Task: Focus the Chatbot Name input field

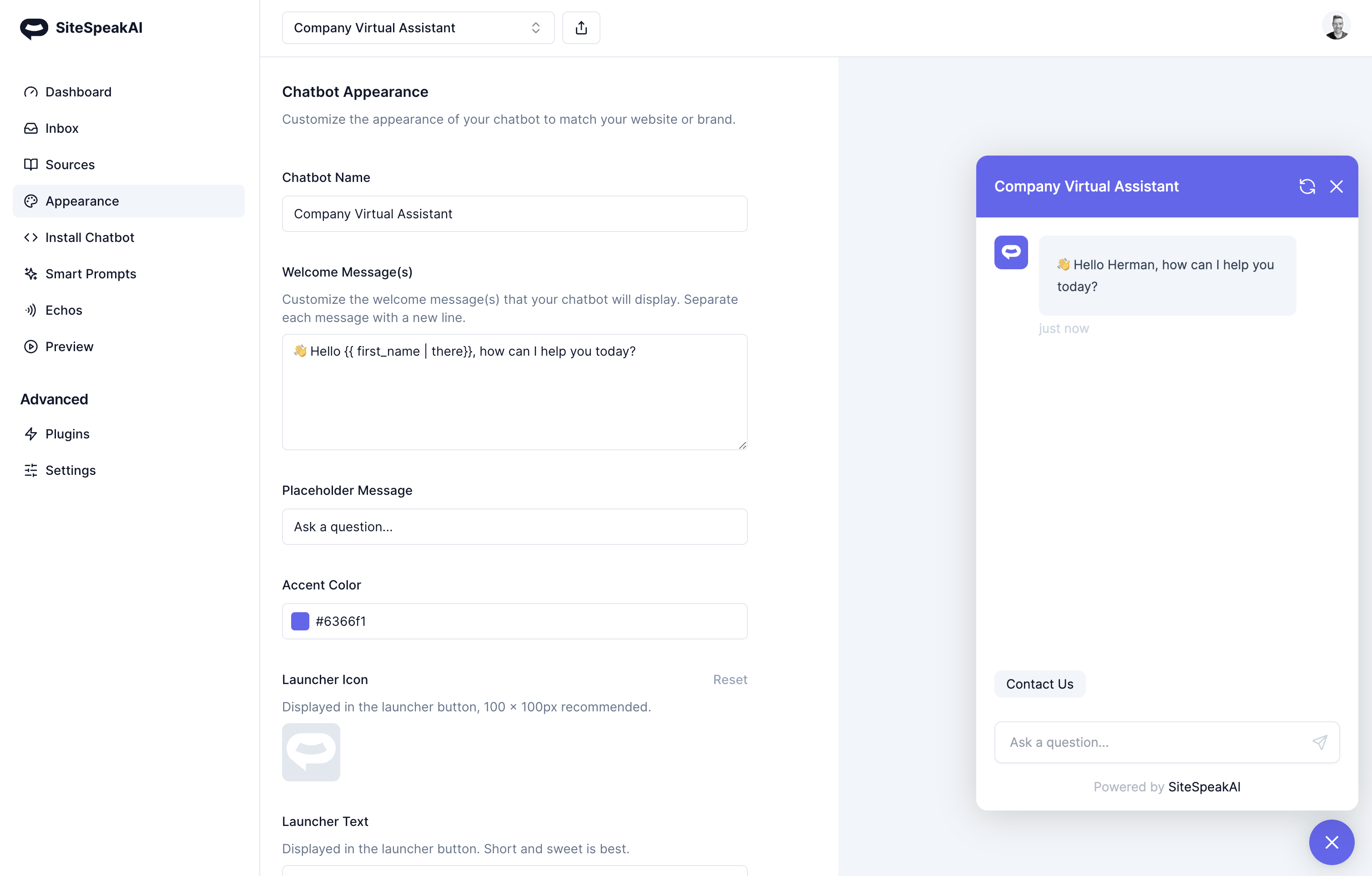Action: pos(514,214)
